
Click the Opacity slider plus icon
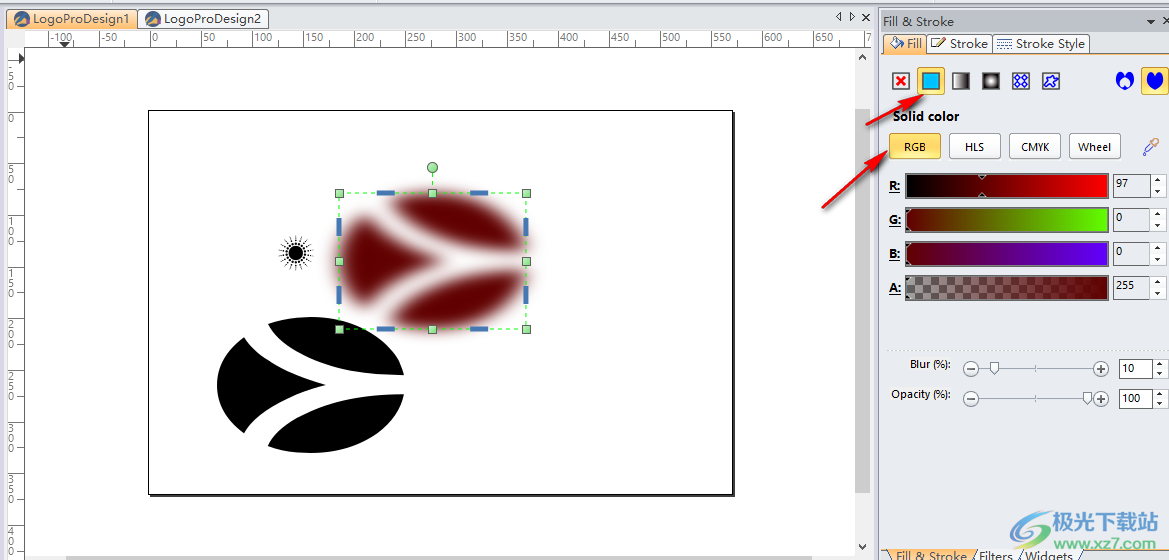pos(1100,399)
